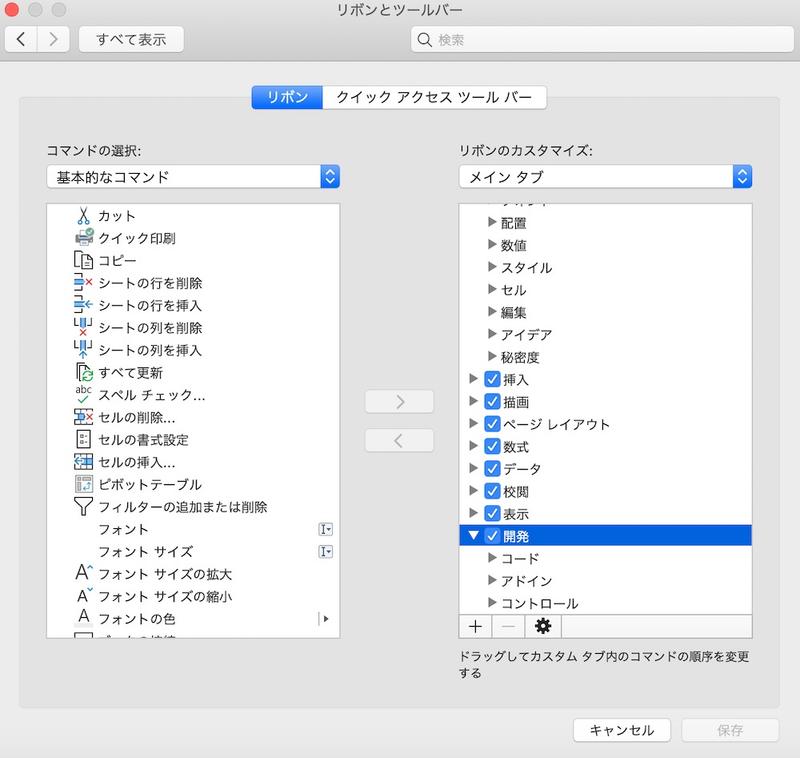Open the メイン タブ customize dropdown
The width and height of the screenshot is (800, 758).
coord(605,177)
